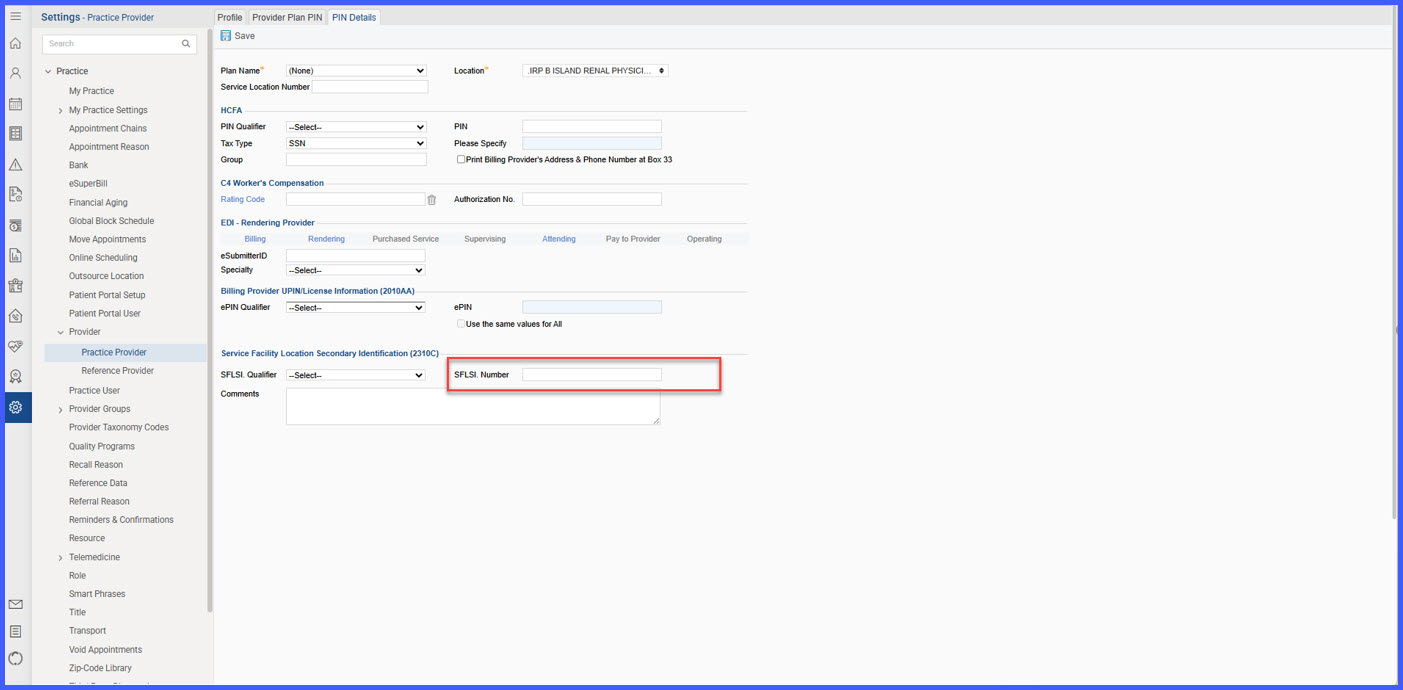Open the mail envelope icon
Image resolution: width=1403 pixels, height=690 pixels.
pos(15,604)
